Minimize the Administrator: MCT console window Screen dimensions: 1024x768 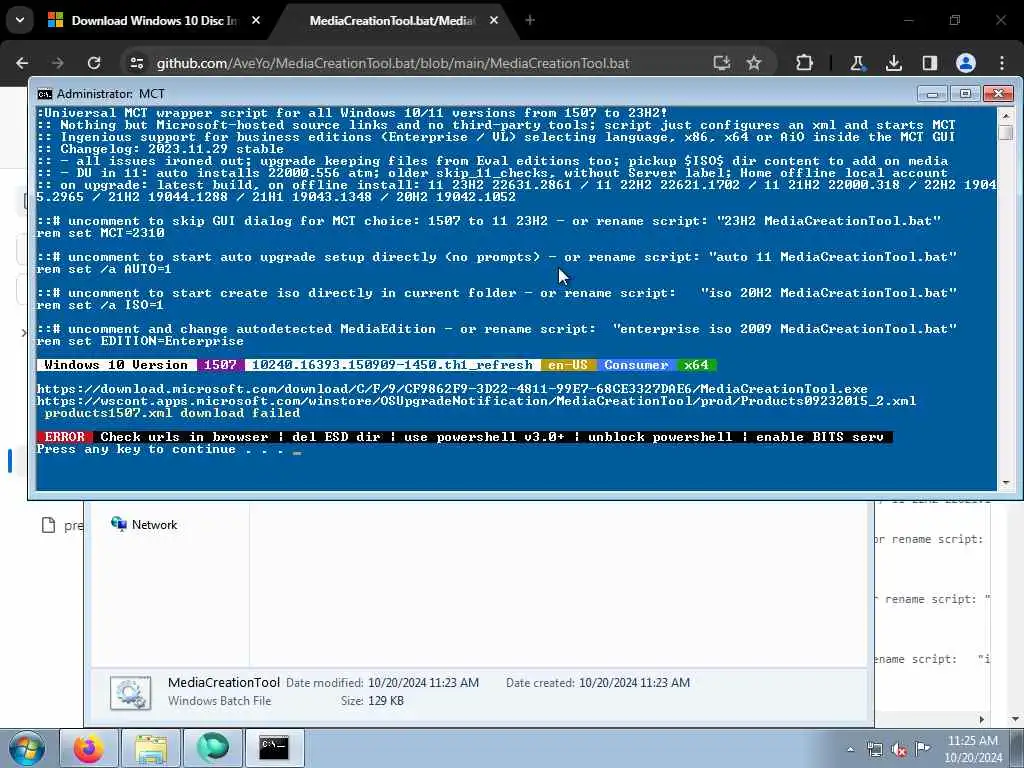[932, 94]
